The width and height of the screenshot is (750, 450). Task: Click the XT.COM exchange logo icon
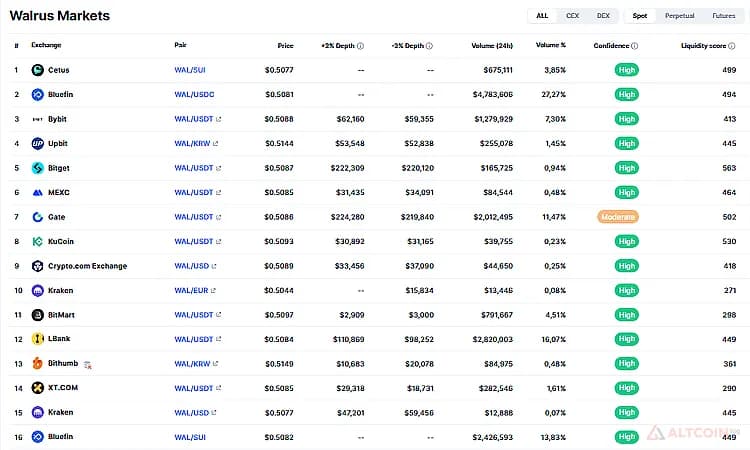37,388
